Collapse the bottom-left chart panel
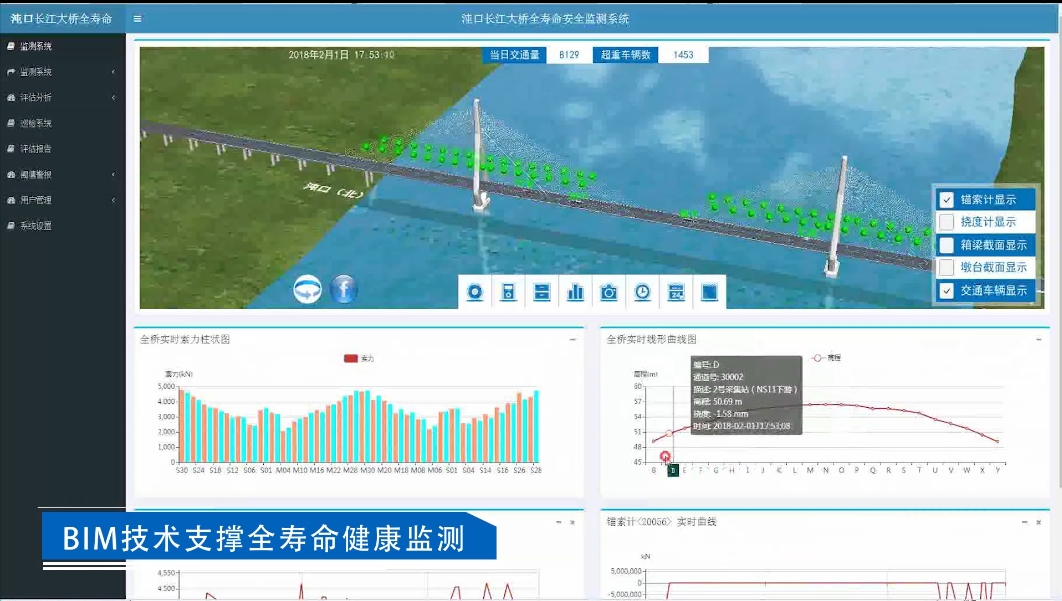 pyautogui.click(x=559, y=522)
